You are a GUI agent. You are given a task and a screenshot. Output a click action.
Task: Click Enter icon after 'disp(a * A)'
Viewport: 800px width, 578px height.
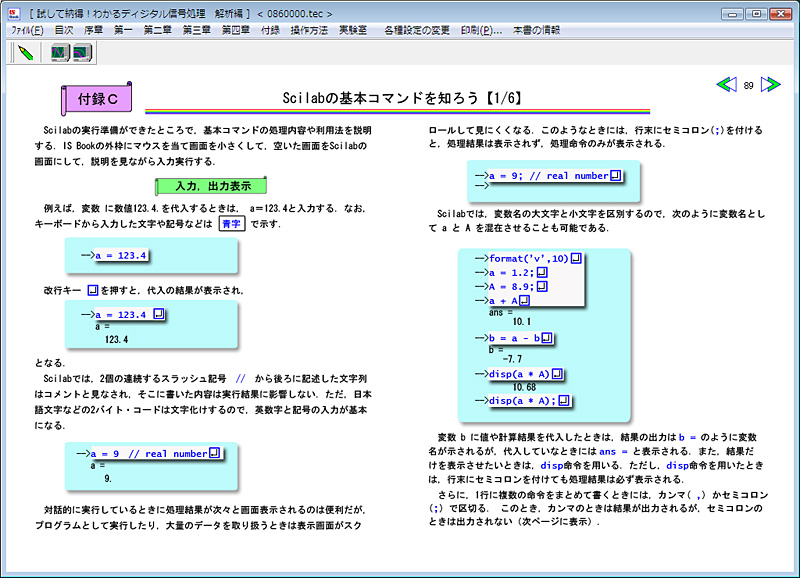pos(557,374)
